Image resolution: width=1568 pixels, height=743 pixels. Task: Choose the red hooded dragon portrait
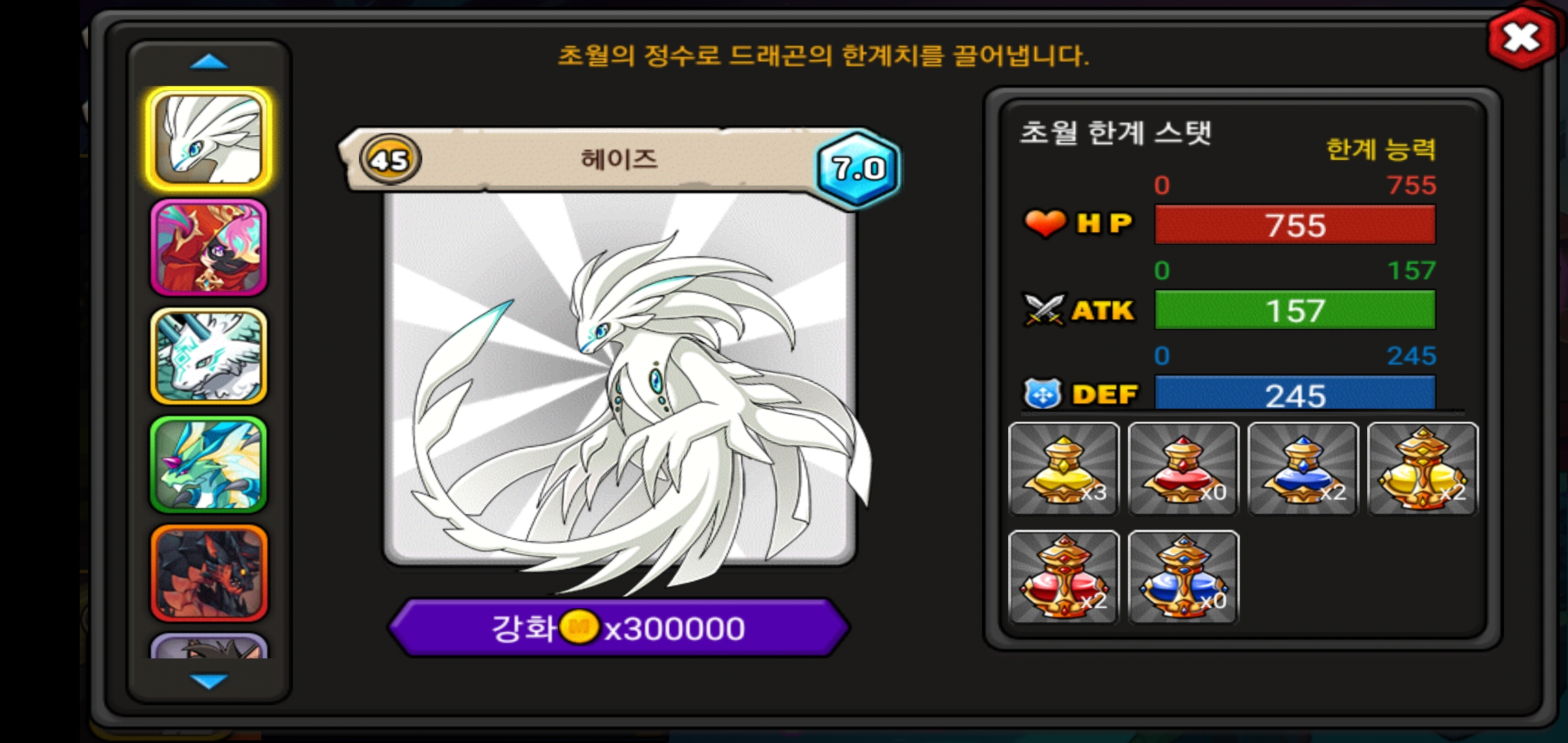coord(209,248)
